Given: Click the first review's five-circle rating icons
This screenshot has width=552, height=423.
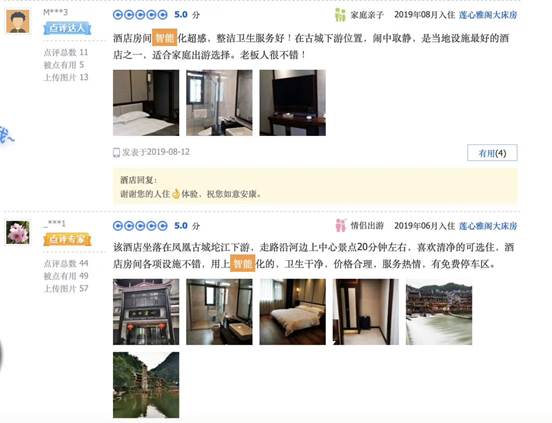Looking at the screenshot, I should (140, 15).
